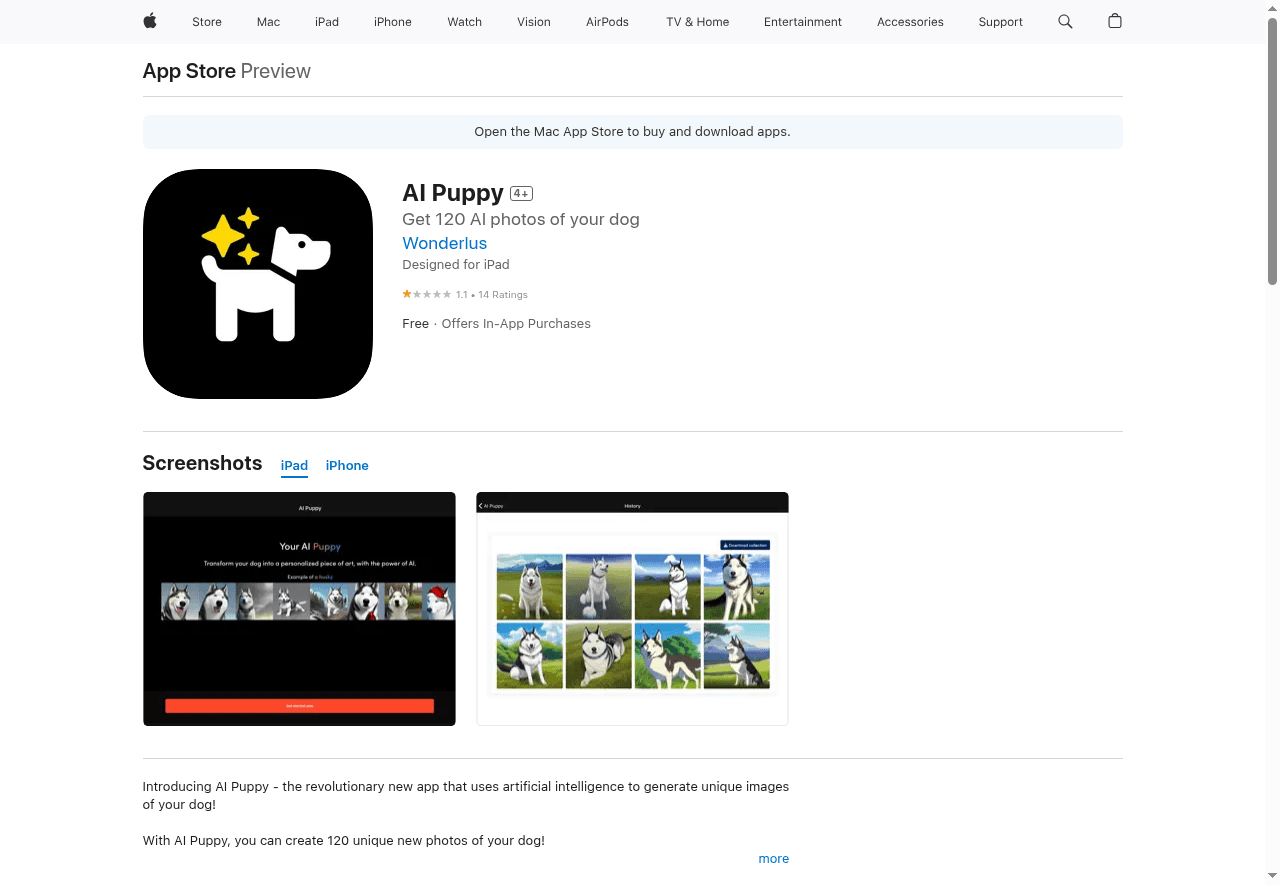Click the Apple logo
Image resolution: width=1280 pixels, height=885 pixels.
[x=149, y=21]
